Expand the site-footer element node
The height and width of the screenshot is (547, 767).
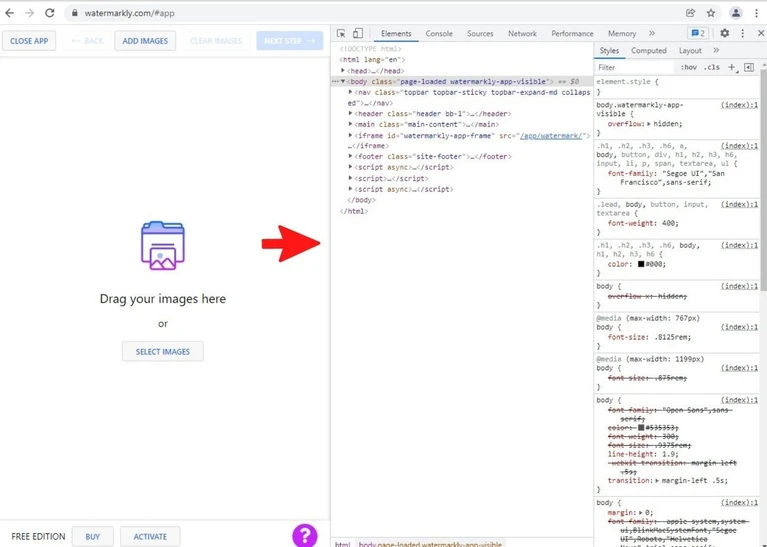(x=351, y=156)
